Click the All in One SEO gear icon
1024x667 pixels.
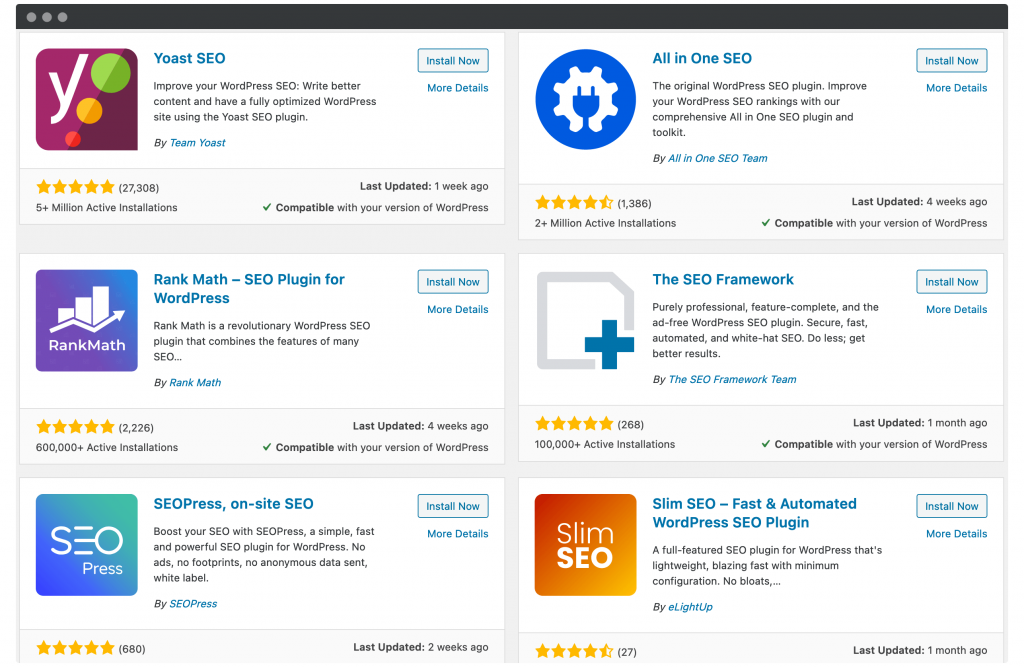[x=585, y=99]
